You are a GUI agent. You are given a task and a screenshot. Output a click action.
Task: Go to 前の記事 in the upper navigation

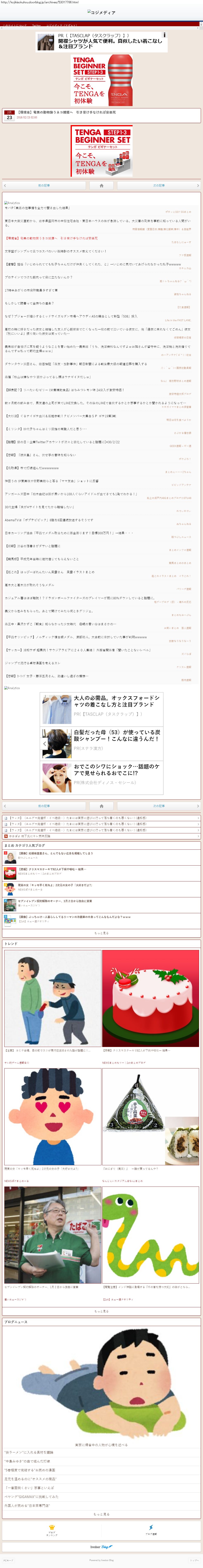pos(44,185)
